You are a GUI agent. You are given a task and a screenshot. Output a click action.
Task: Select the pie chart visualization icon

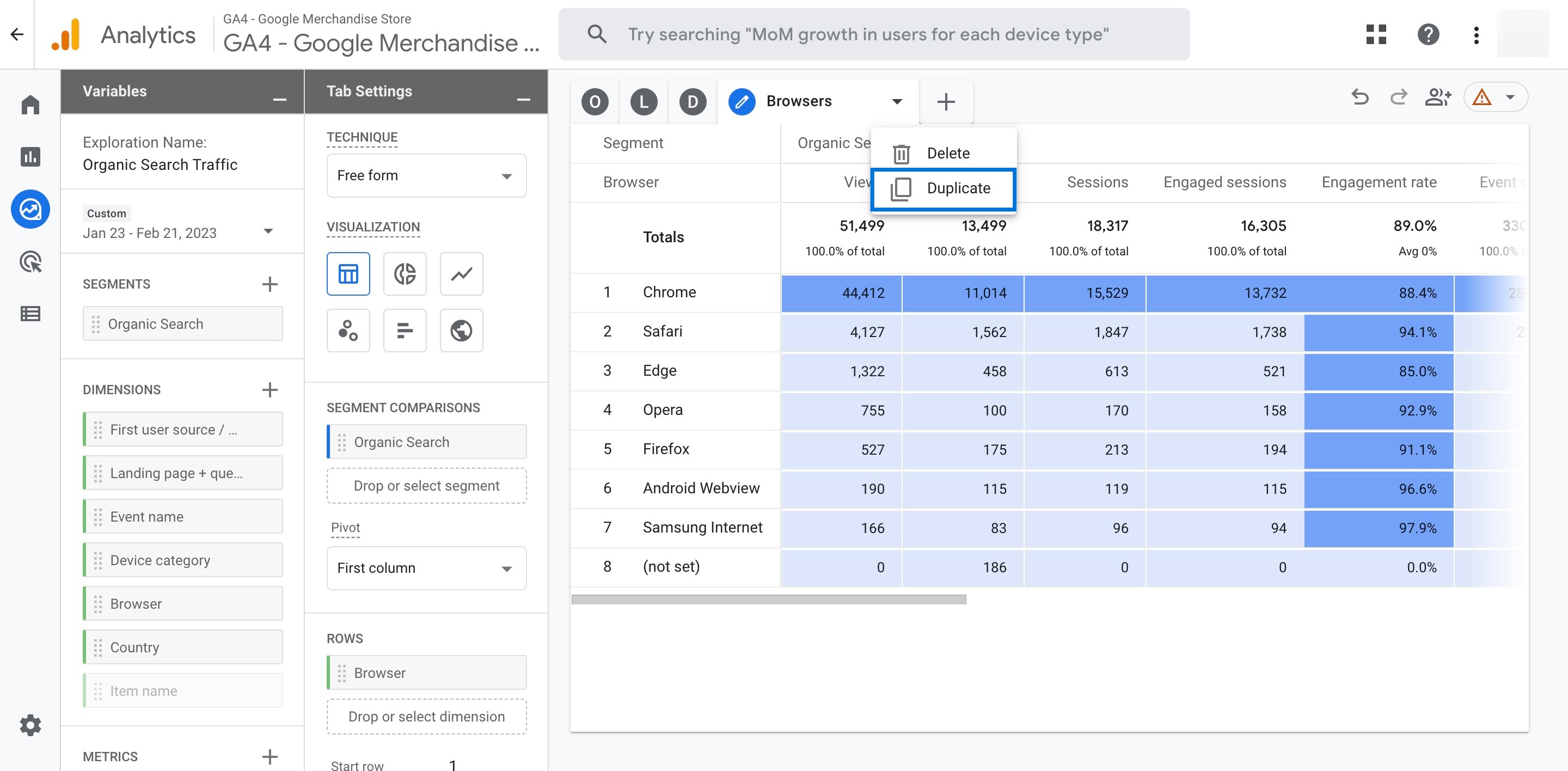(404, 273)
